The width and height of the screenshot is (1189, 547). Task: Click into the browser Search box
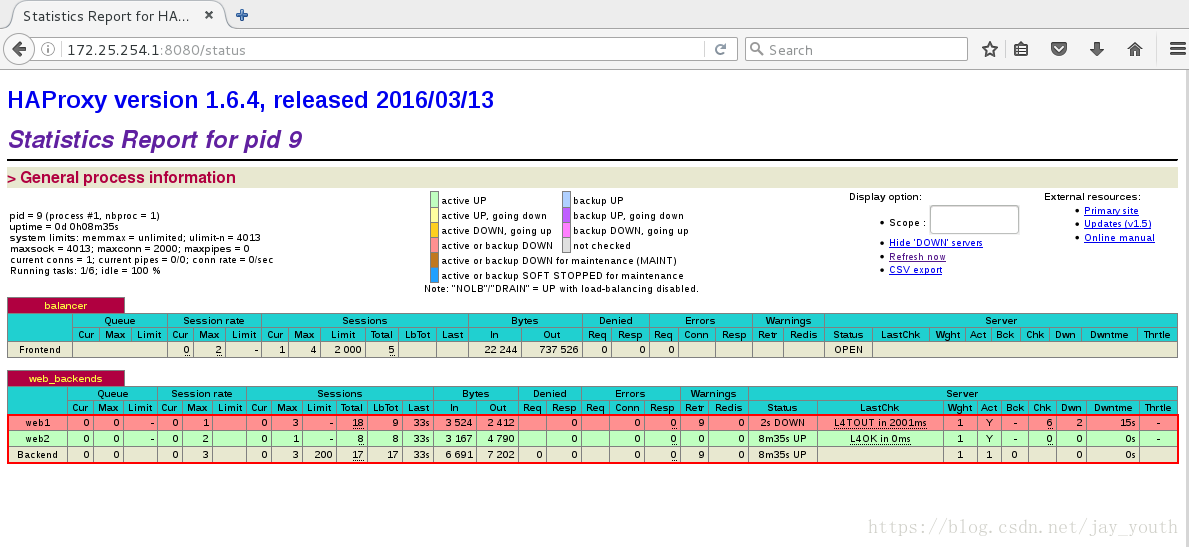[856, 49]
